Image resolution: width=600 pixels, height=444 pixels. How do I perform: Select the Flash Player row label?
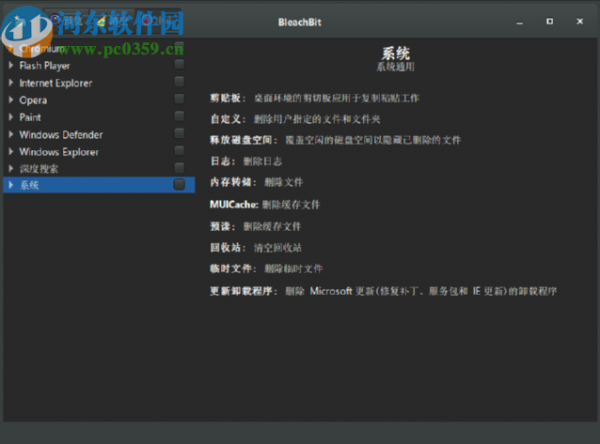pos(45,66)
